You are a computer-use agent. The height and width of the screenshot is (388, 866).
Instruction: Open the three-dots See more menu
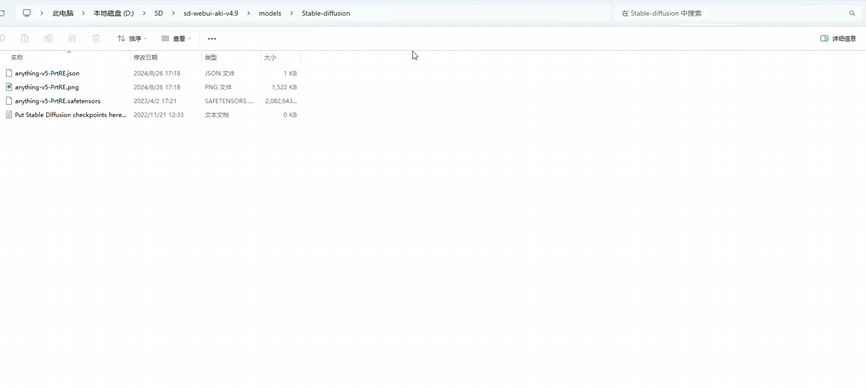tap(212, 39)
